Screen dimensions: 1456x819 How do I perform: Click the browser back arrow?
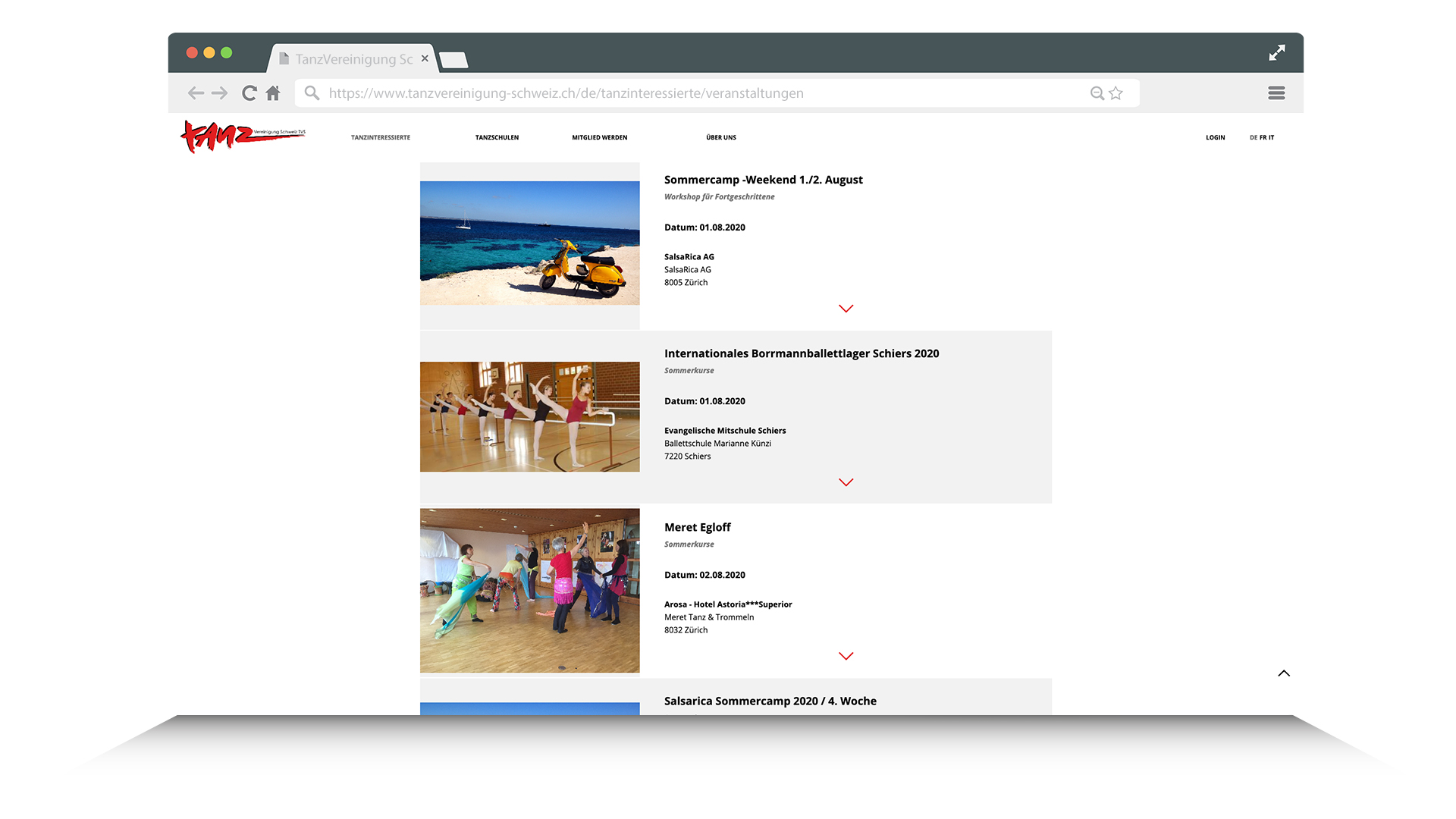pyautogui.click(x=196, y=93)
